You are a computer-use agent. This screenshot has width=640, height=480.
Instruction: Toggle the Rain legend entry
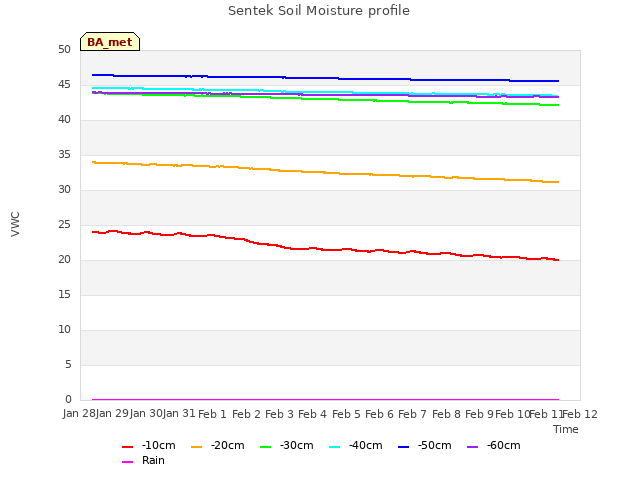pos(143,460)
